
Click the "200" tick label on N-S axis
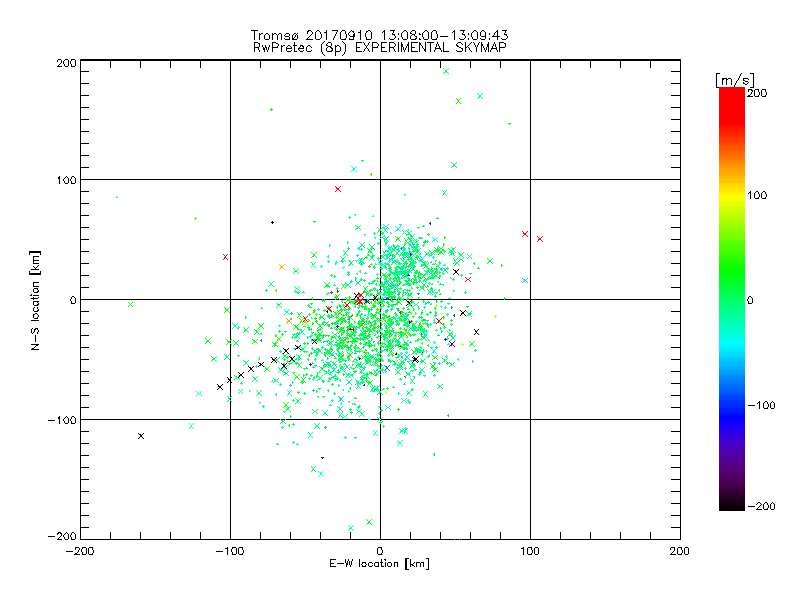tap(66, 63)
